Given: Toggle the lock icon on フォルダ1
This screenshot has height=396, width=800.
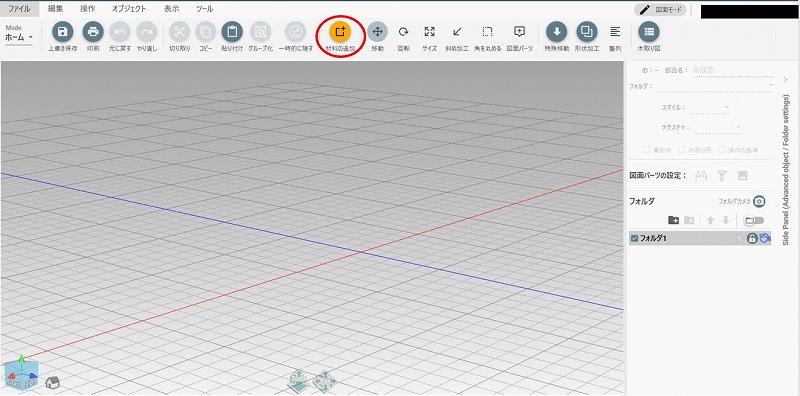Looking at the screenshot, I should 752,238.
